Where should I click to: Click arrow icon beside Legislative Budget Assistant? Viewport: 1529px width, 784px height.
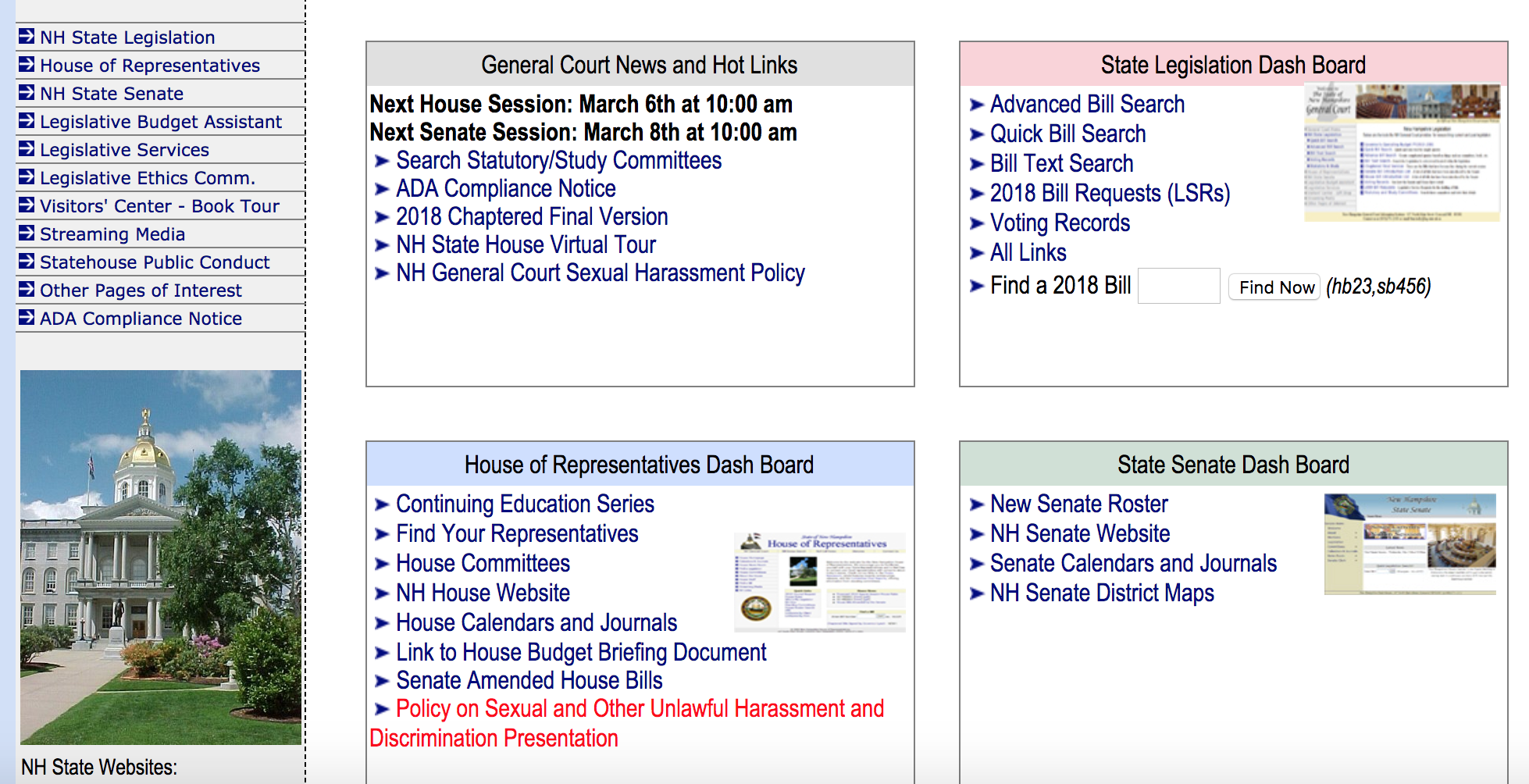point(27,121)
